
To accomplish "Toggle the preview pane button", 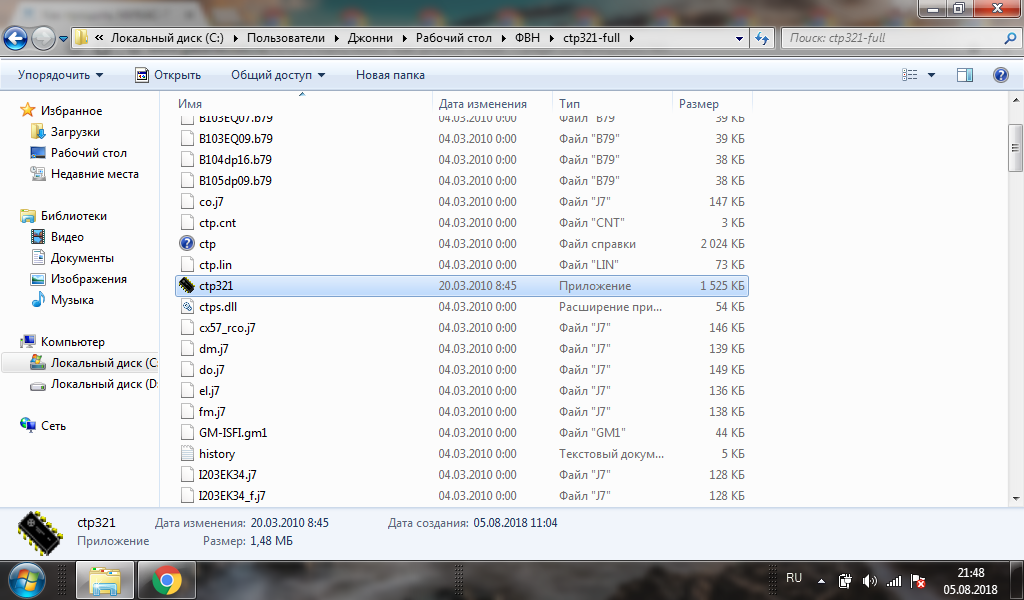I will click(965, 75).
